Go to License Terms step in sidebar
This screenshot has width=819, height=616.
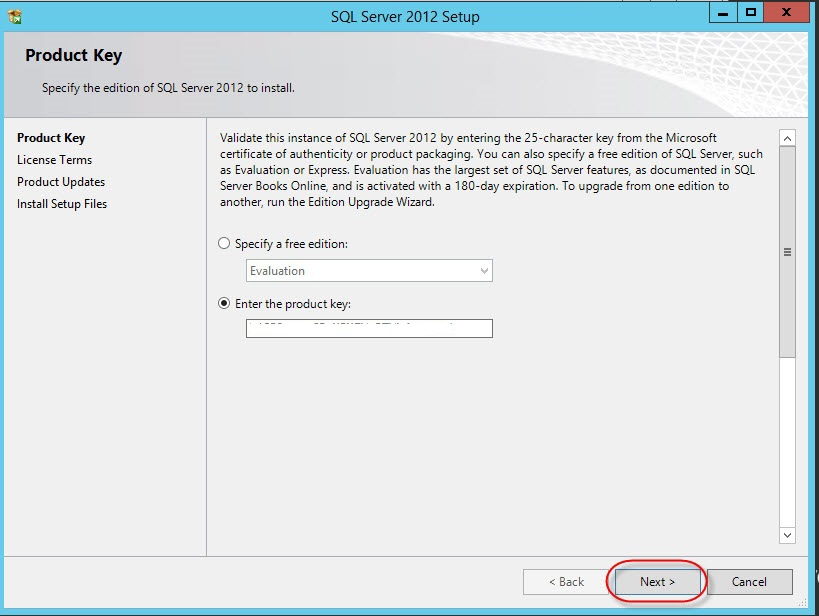click(54, 160)
